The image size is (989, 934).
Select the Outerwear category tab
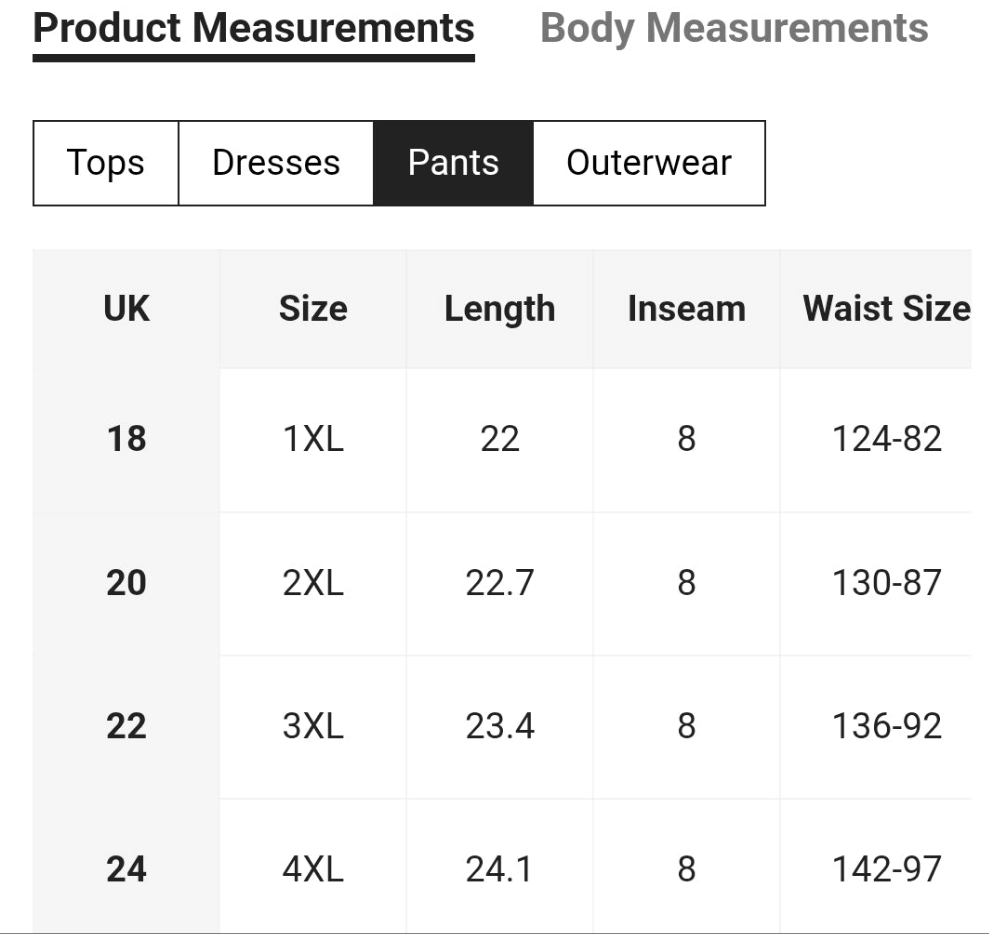point(649,163)
